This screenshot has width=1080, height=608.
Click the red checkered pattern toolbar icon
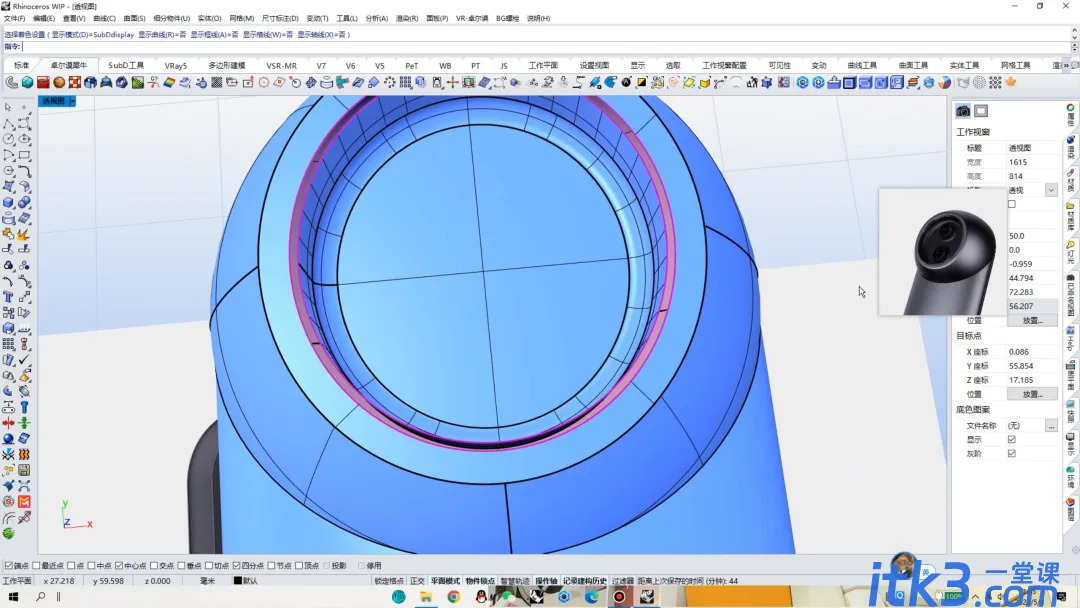[74, 83]
